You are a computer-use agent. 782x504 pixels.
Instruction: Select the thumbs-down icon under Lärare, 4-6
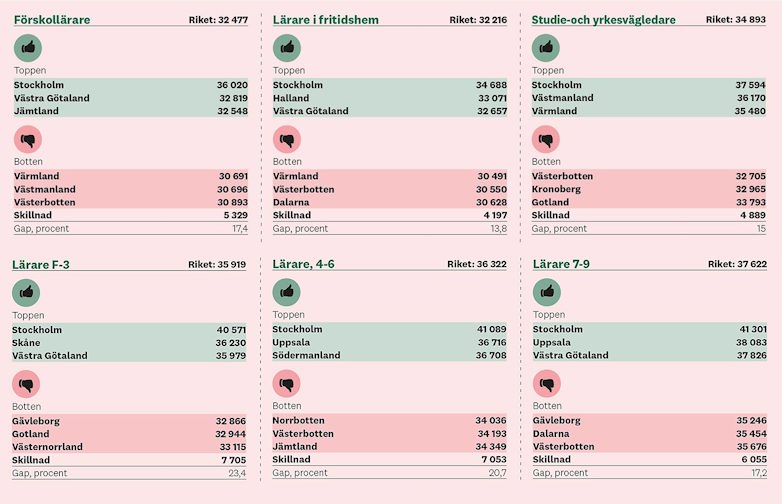click(287, 384)
